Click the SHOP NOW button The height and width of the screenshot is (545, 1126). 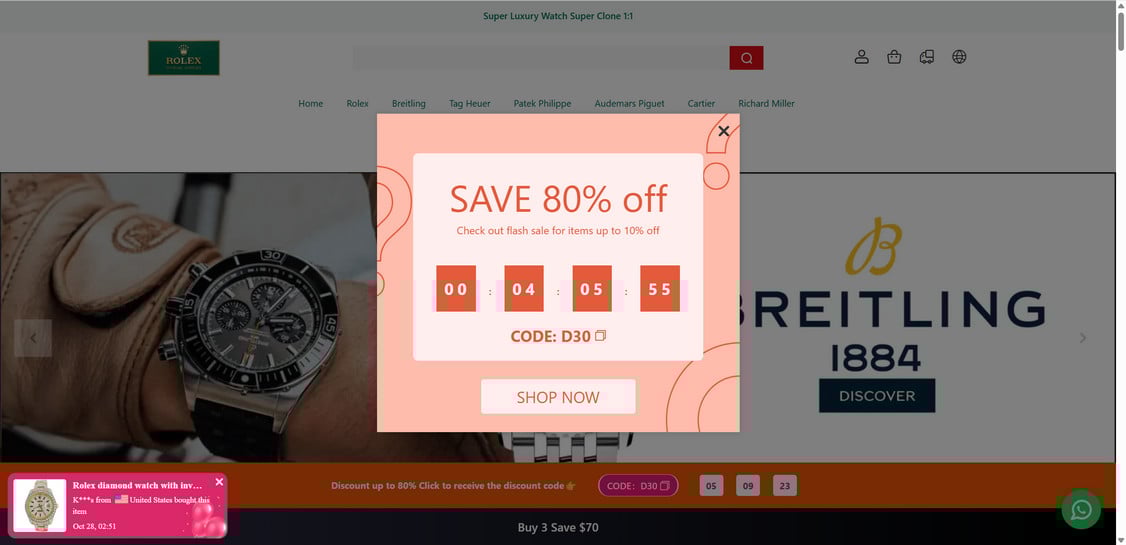click(x=558, y=397)
